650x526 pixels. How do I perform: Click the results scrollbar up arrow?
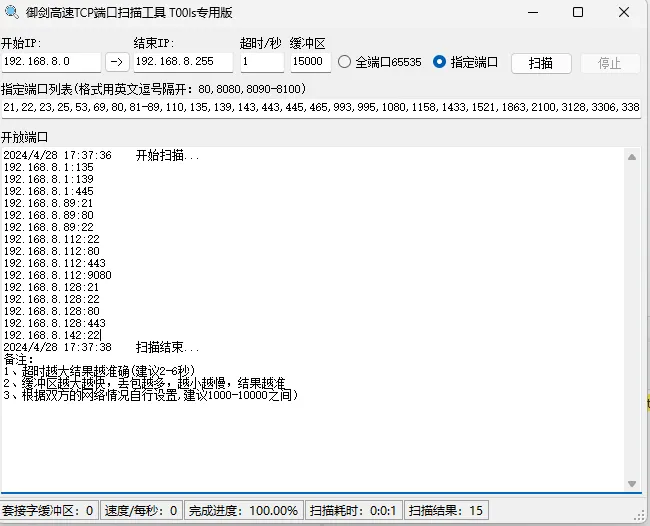pos(631,157)
